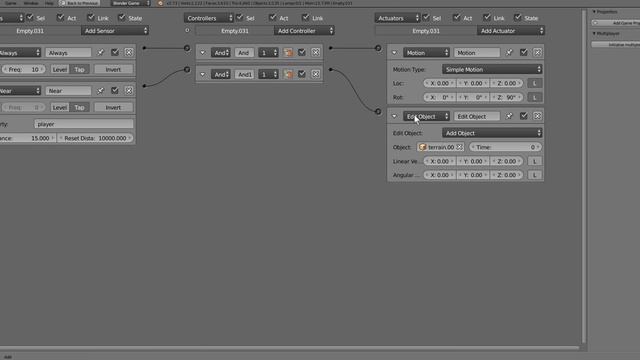Pin the Motion actuator brick
This screenshot has height=360, width=640.
pos(509,52)
